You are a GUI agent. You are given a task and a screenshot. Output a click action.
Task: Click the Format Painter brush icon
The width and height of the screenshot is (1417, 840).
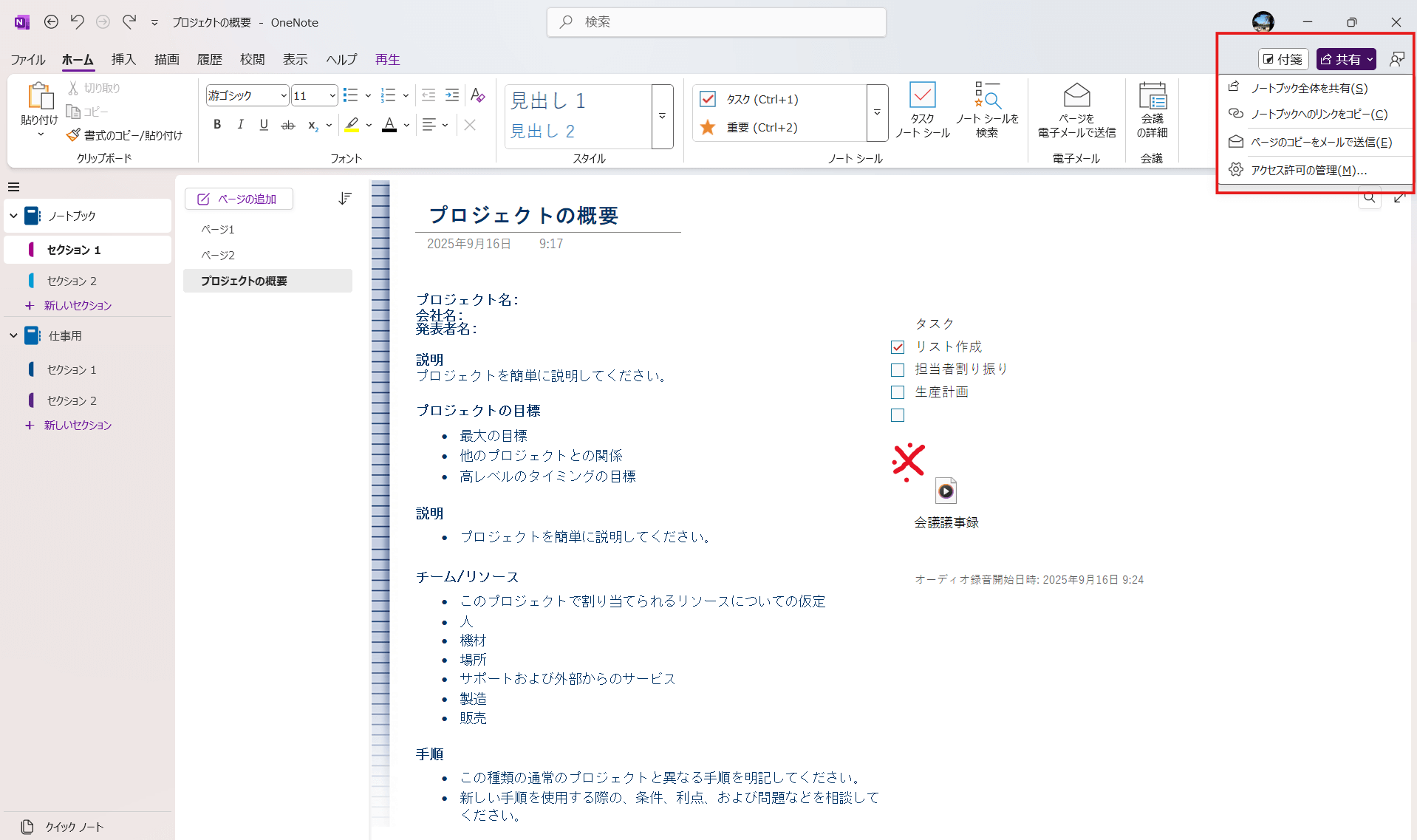73,135
